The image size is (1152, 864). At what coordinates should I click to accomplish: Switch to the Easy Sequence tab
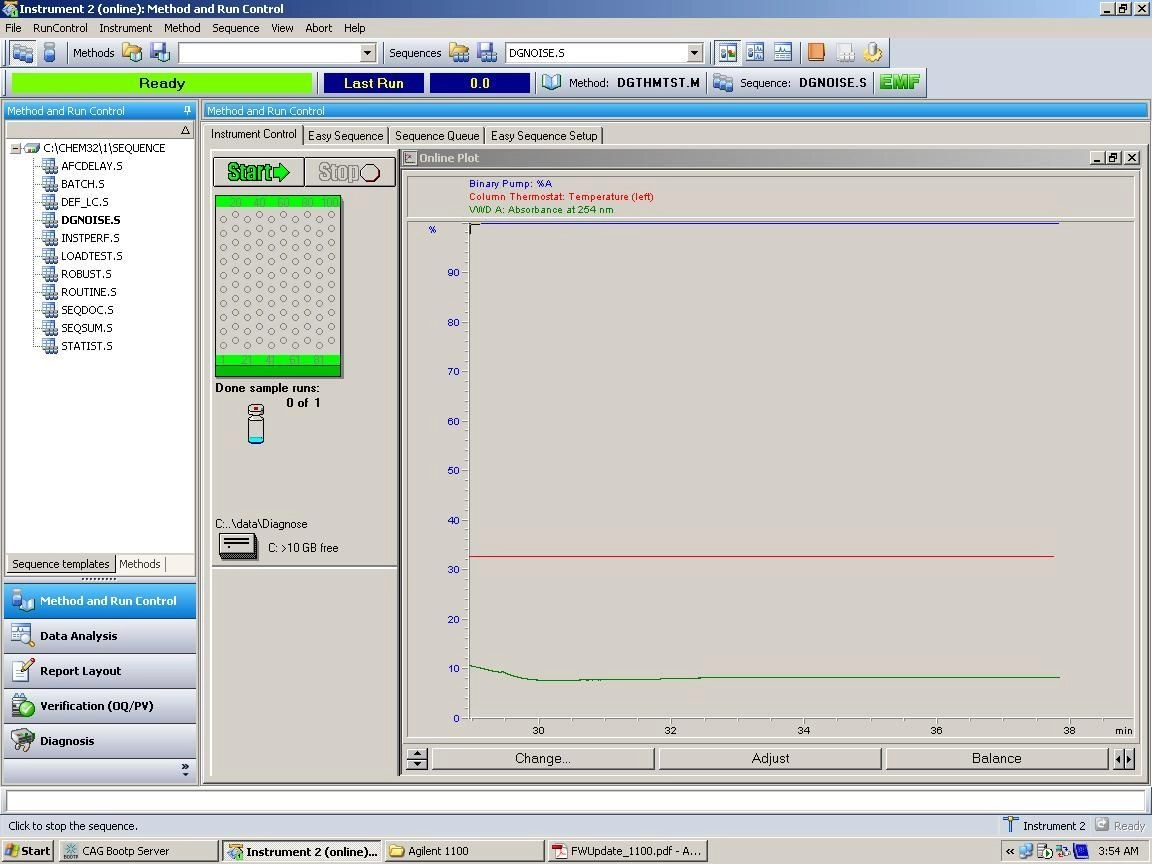point(345,135)
